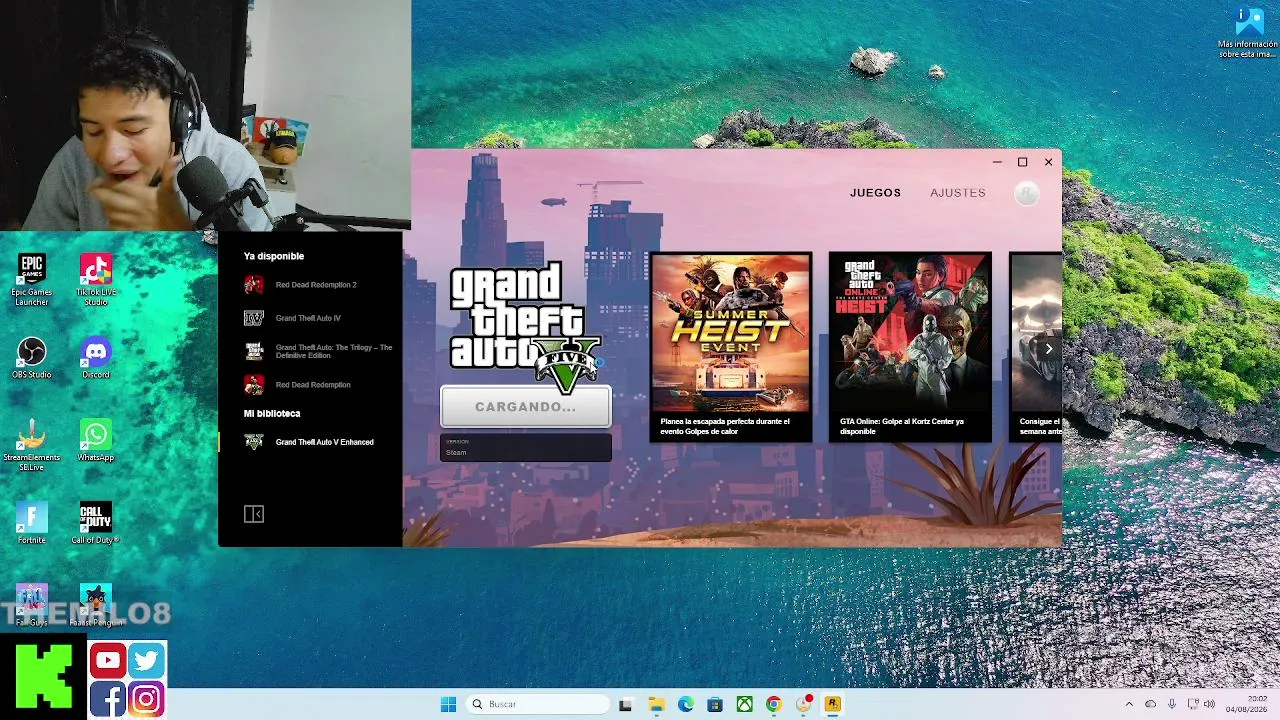Open Microsoft Store from the taskbar

(715, 704)
